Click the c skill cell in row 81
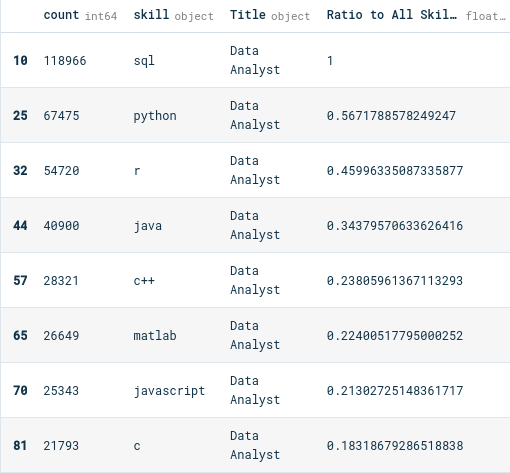 click(137, 446)
